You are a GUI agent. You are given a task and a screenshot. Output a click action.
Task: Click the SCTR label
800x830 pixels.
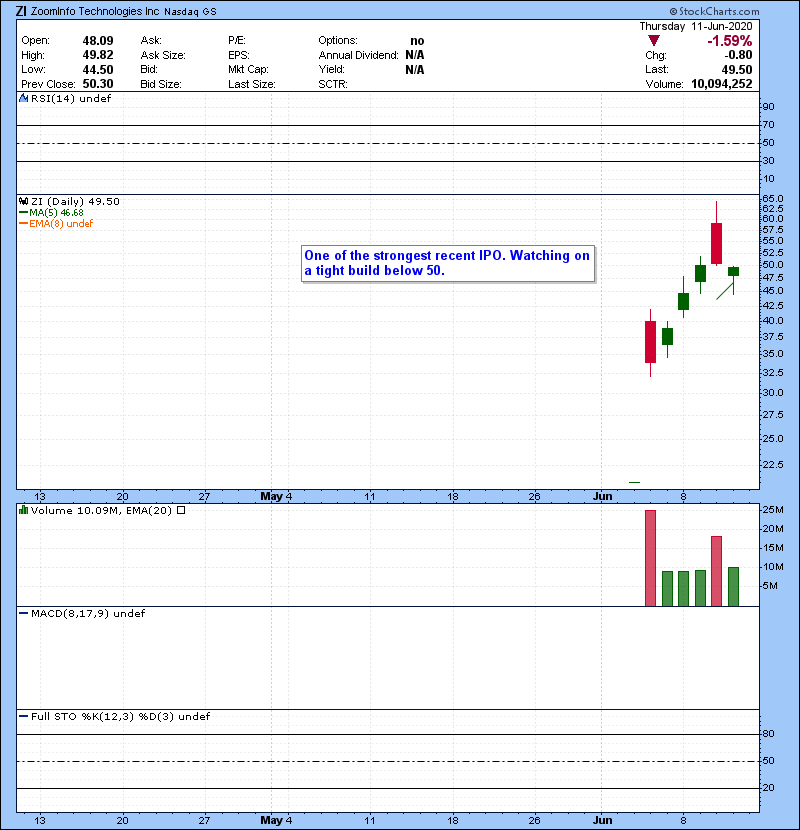click(333, 84)
